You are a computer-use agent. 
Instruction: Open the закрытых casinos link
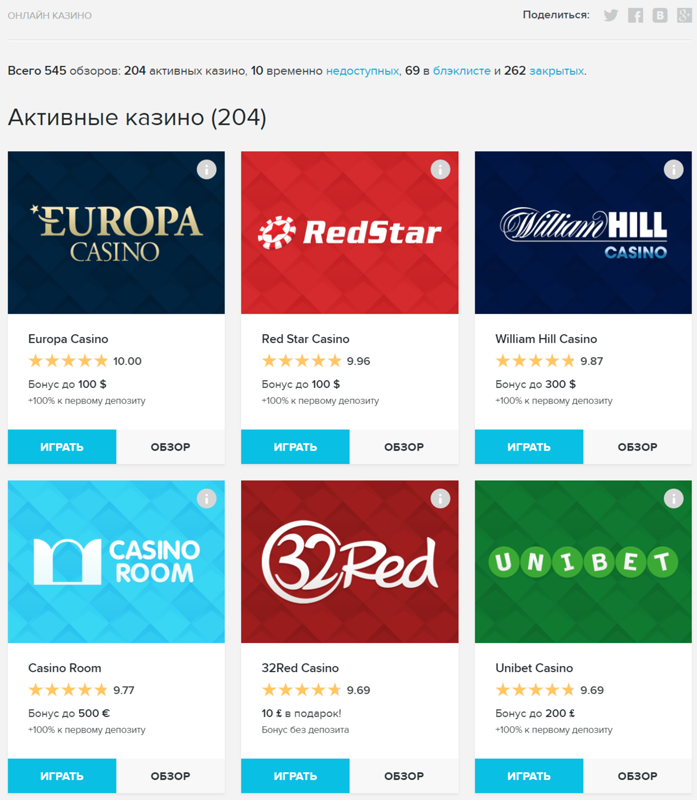point(557,71)
